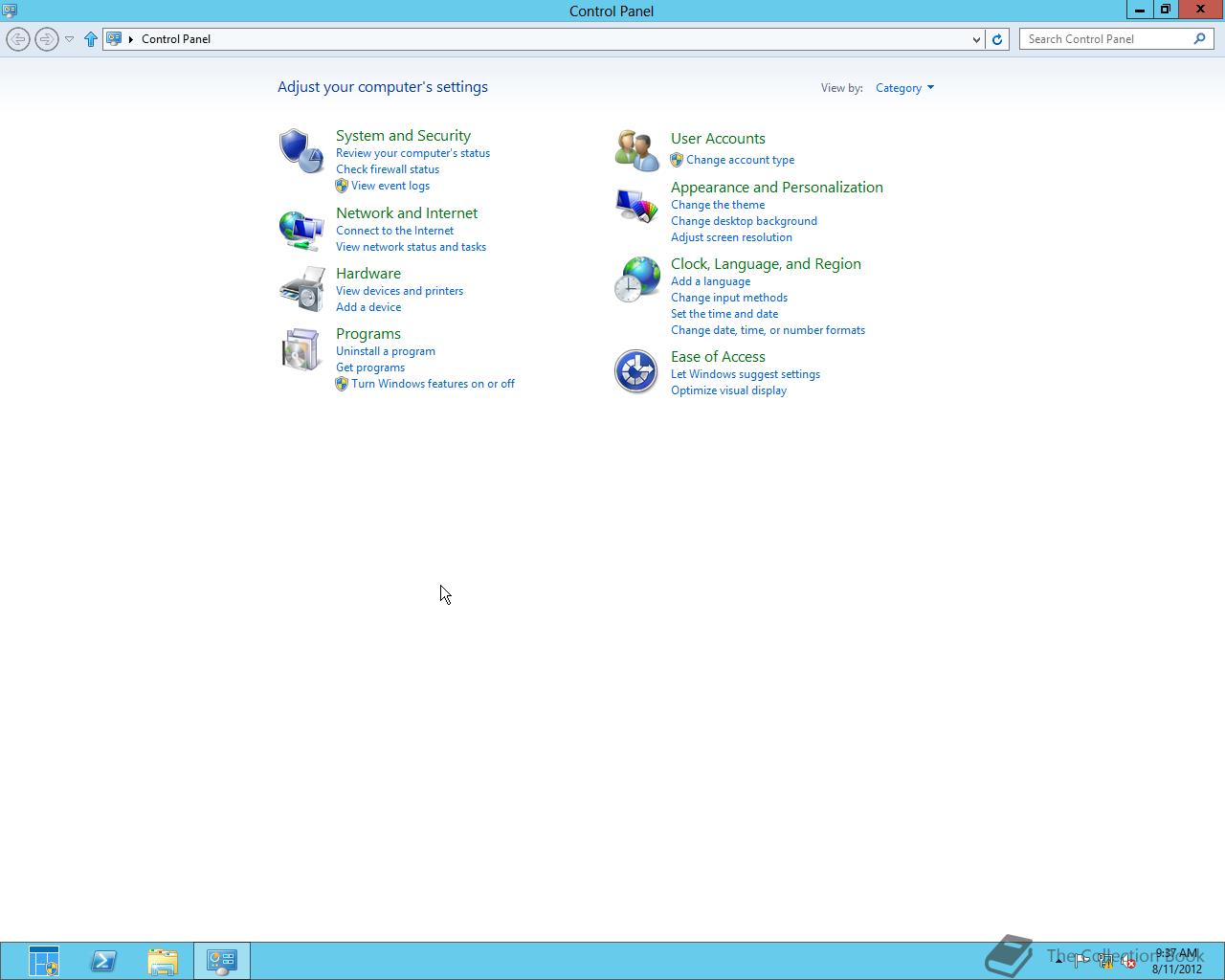Click Uninstall a program
Viewport: 1225px width, 980px height.
click(x=386, y=351)
